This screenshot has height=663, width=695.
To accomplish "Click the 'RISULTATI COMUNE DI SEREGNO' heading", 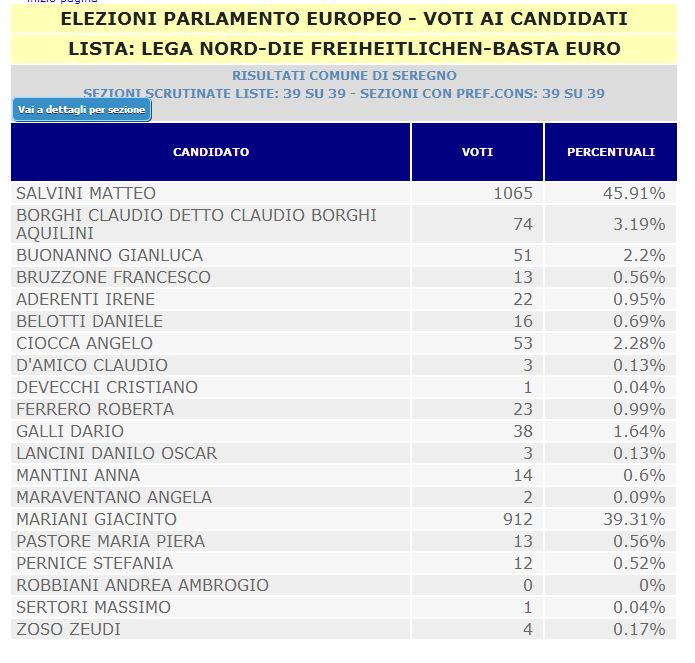I will coord(344,76).
